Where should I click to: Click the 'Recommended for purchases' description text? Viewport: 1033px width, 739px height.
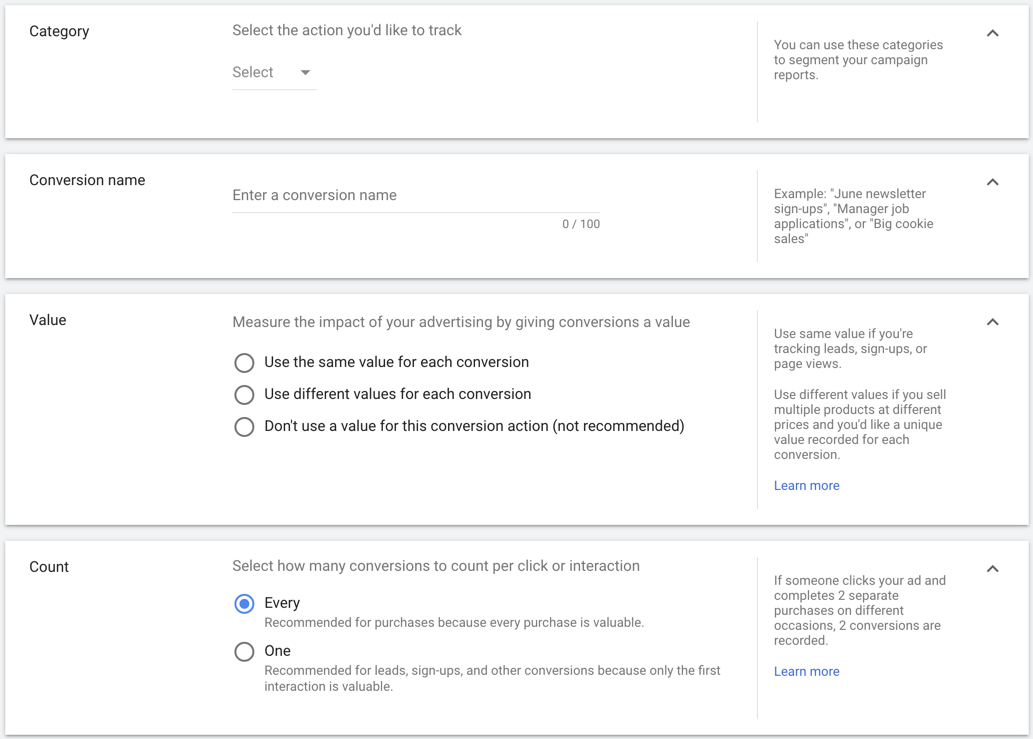(454, 623)
